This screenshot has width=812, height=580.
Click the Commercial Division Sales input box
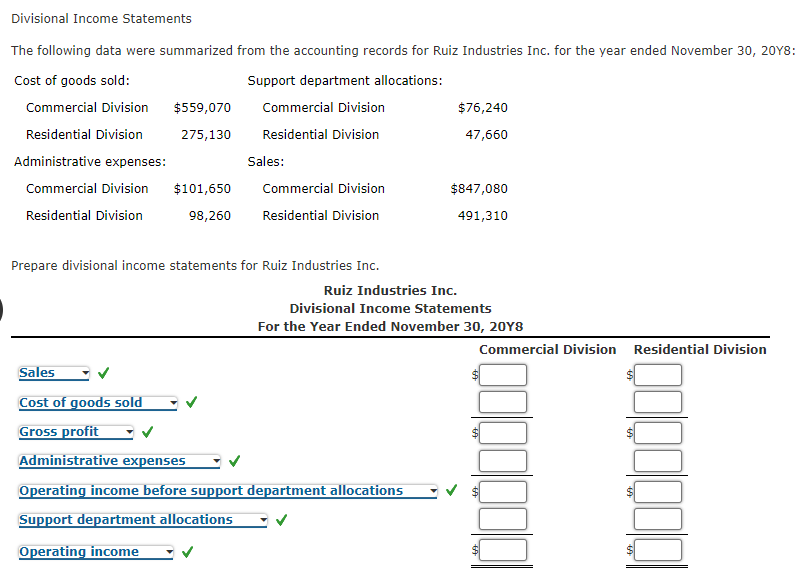(503, 374)
